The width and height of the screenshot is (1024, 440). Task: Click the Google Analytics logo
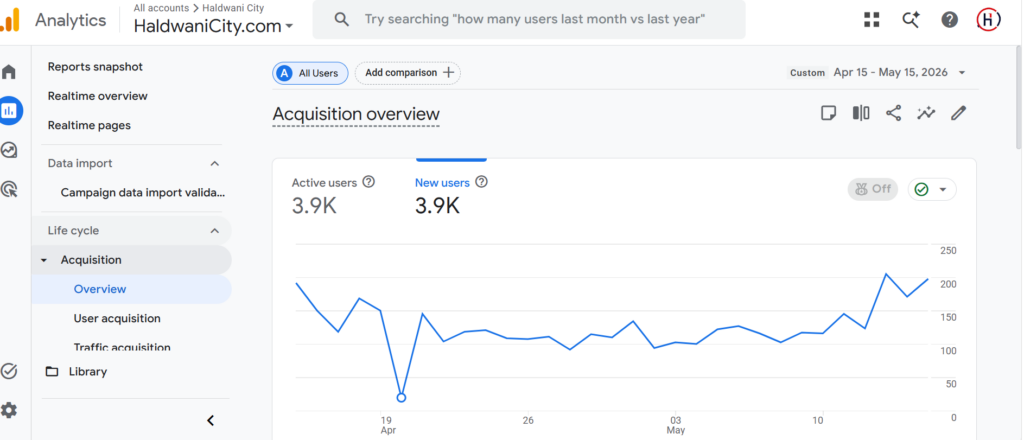point(10,20)
